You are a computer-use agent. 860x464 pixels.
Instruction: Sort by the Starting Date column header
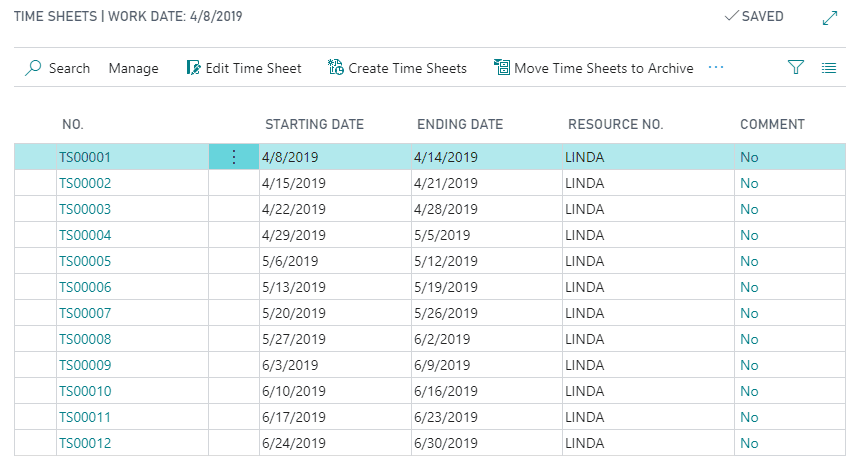click(314, 125)
